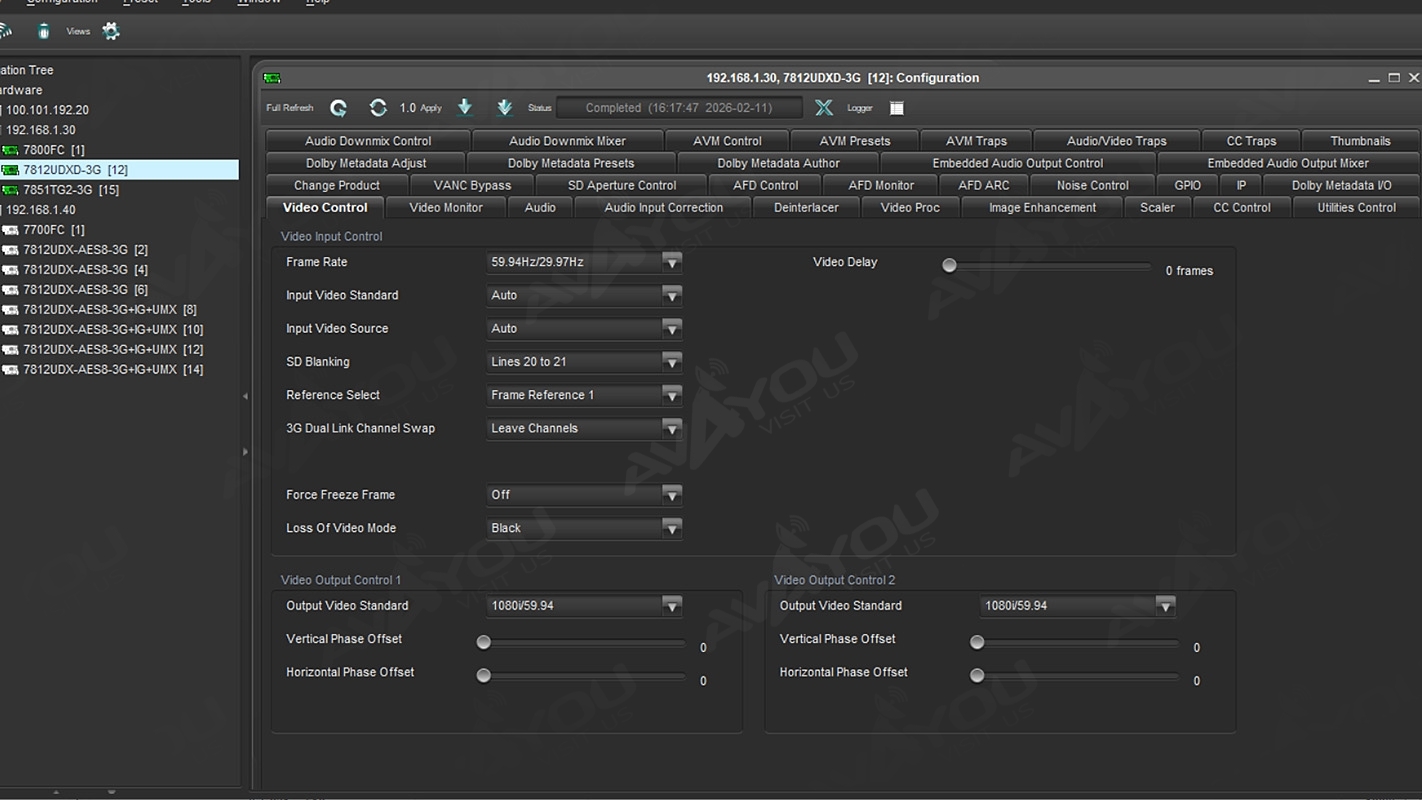The width and height of the screenshot is (1422, 800).
Task: Click the Completed status text field
Action: (x=678, y=108)
